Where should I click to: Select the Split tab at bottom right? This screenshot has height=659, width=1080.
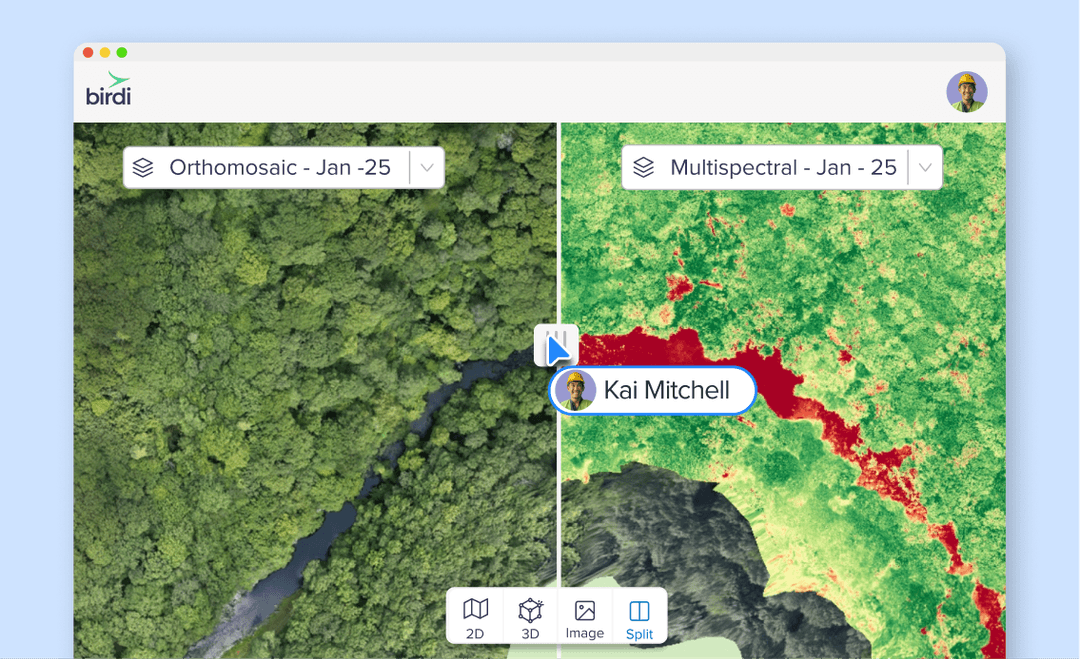tap(639, 615)
